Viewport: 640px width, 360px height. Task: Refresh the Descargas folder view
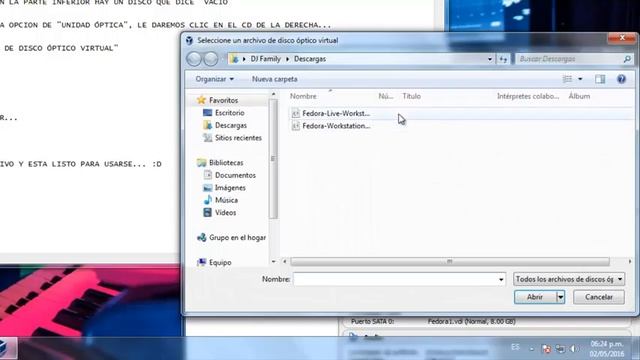pyautogui.click(x=503, y=59)
